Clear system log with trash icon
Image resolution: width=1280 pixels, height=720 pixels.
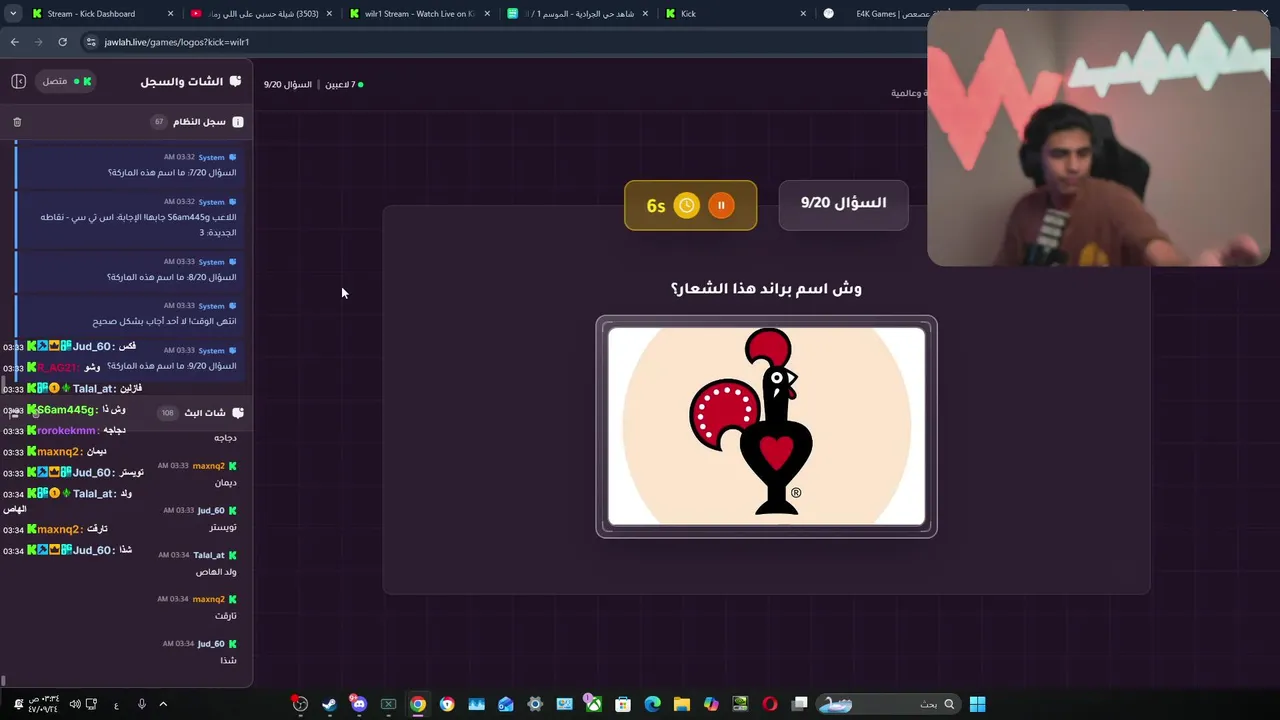pos(17,122)
